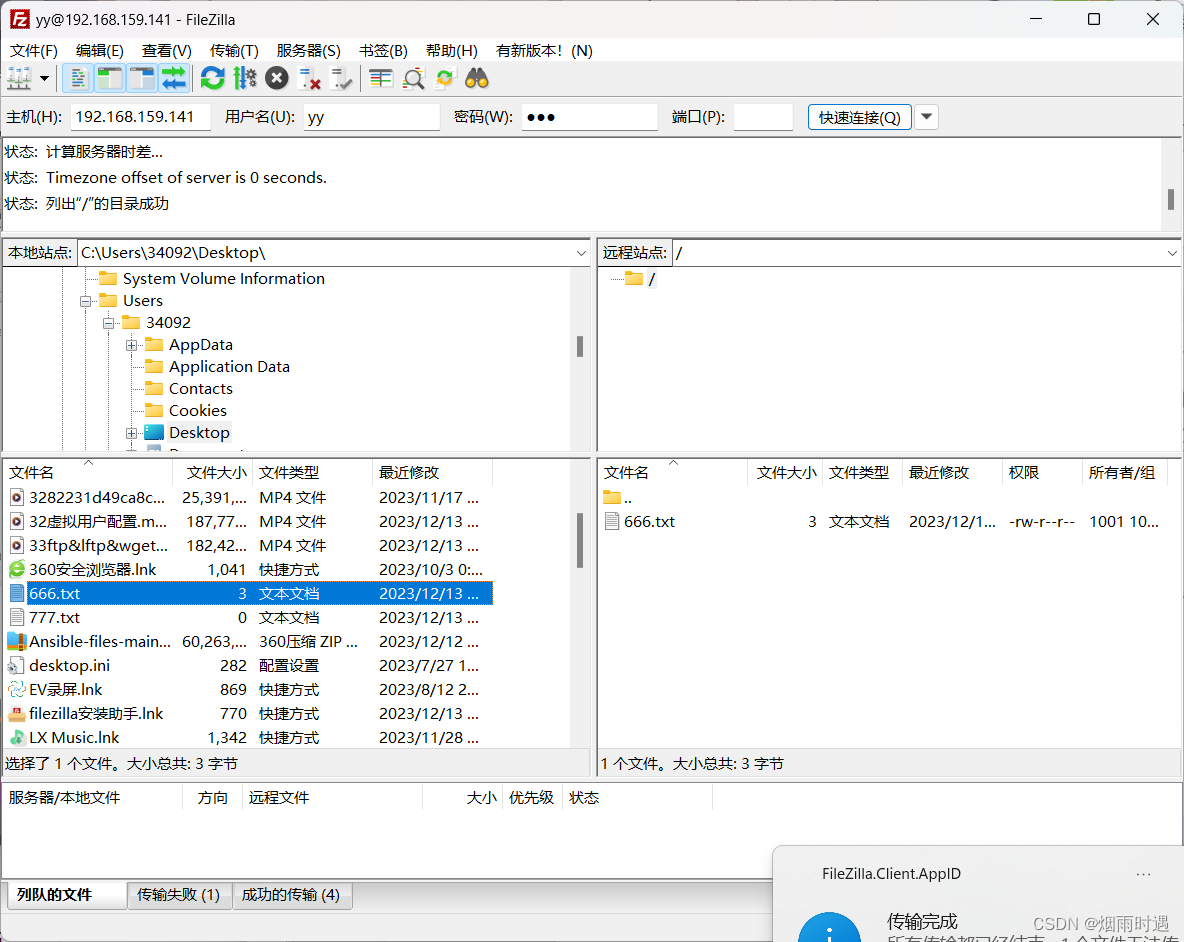Viewport: 1184px width, 942px height.
Task: Select Ansible-files-main zip archive
Action: tap(249, 642)
